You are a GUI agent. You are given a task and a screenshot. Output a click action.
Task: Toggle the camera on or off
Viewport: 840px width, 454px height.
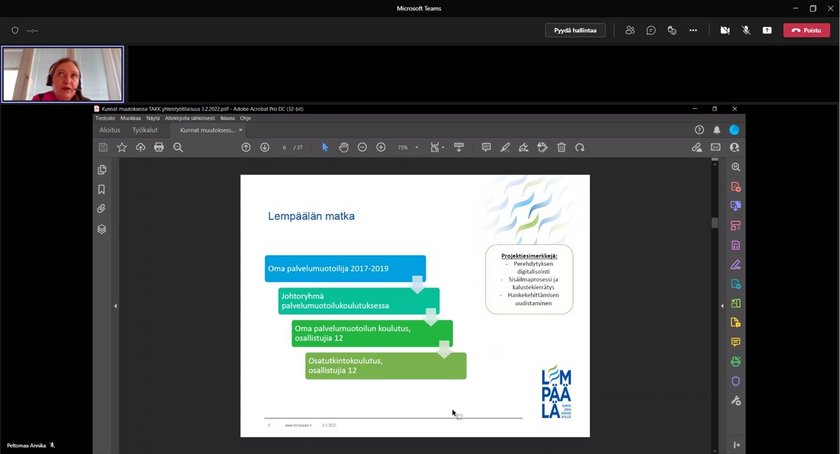(x=725, y=30)
